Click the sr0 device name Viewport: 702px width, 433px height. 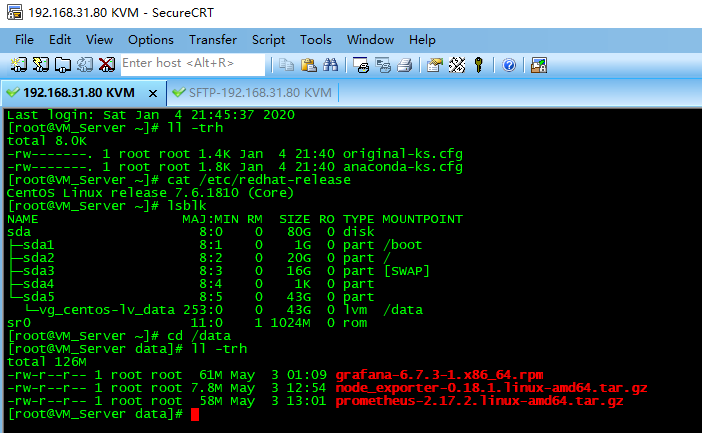click(19, 323)
